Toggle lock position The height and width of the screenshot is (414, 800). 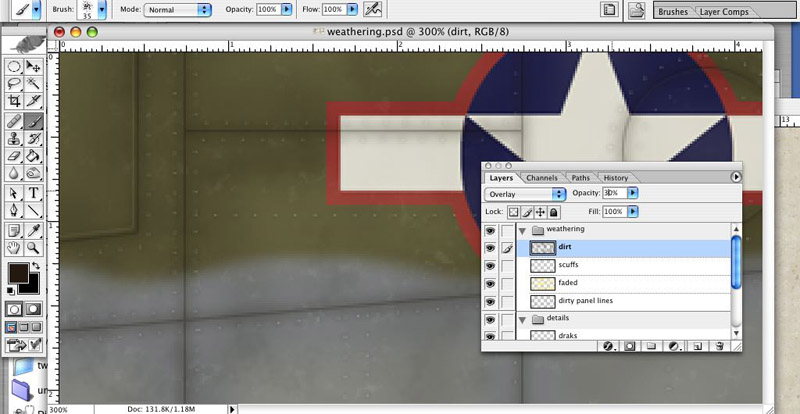coord(541,211)
